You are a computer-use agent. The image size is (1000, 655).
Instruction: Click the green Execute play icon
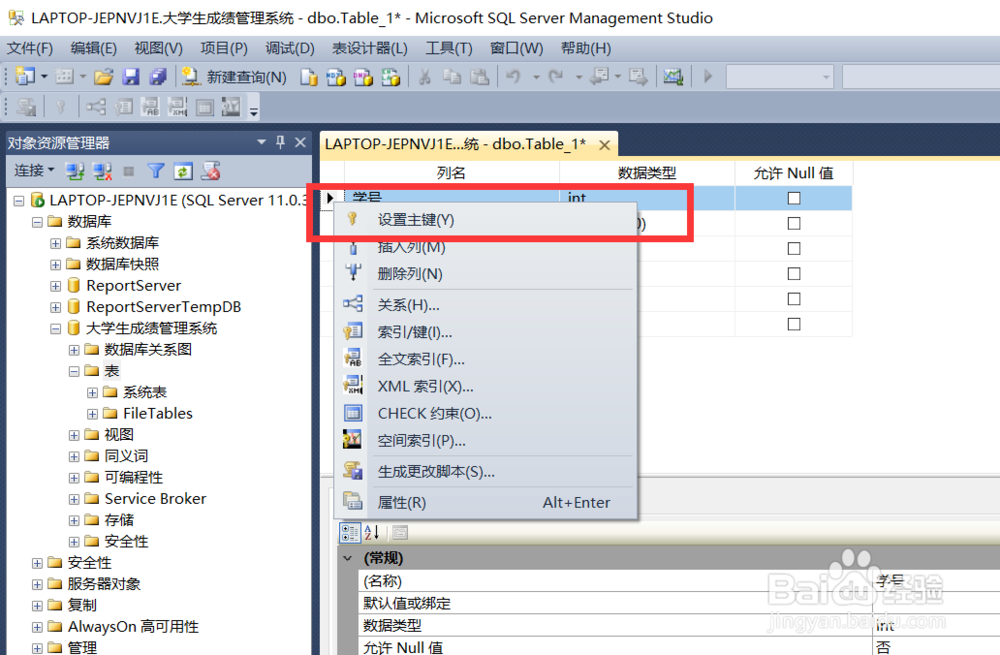708,77
